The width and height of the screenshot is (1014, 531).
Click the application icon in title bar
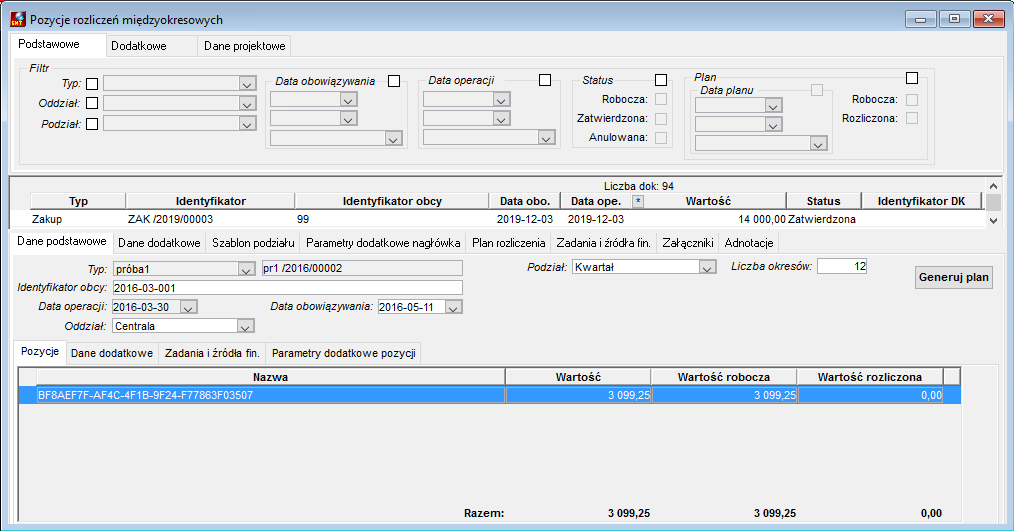coord(17,19)
